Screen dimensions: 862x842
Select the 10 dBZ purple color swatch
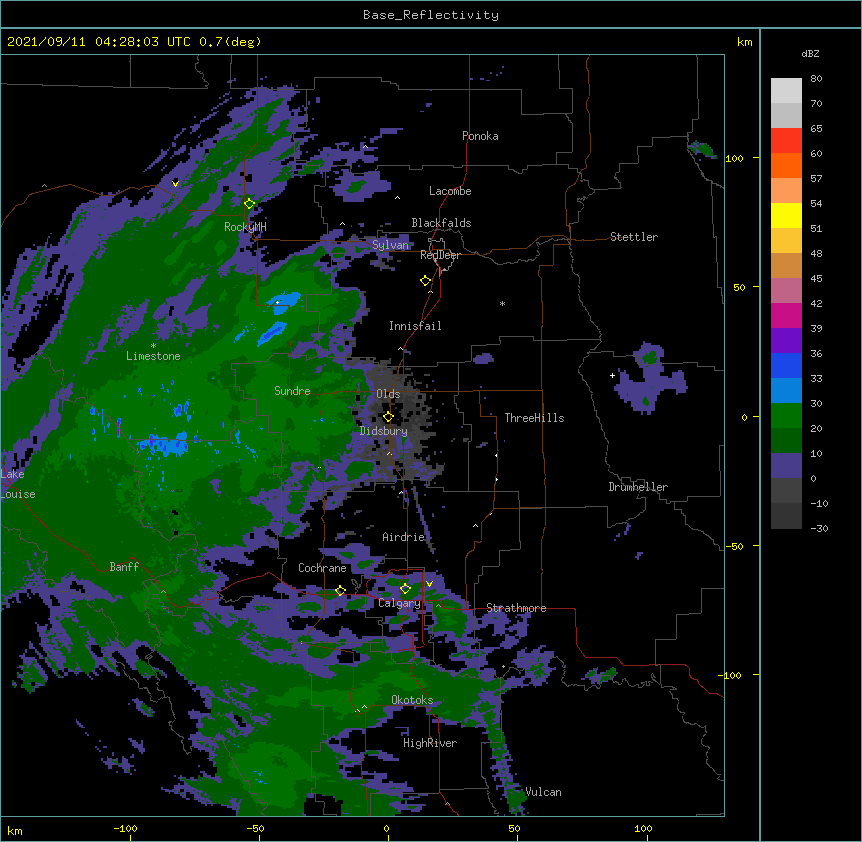click(786, 466)
